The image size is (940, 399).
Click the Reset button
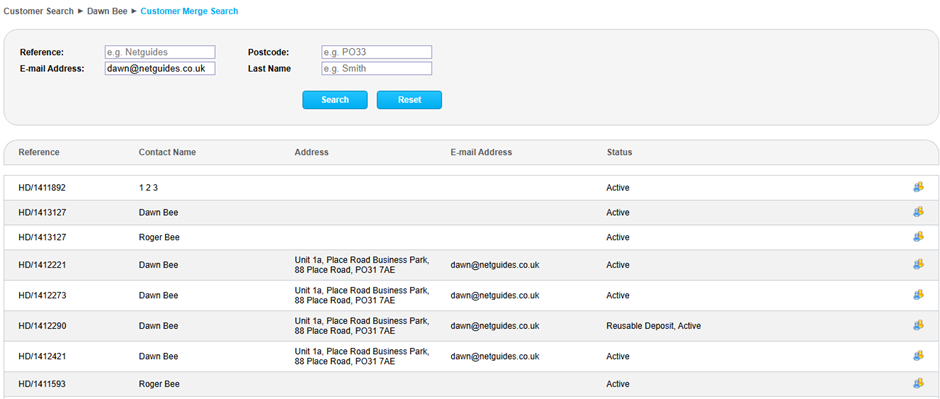click(x=409, y=100)
